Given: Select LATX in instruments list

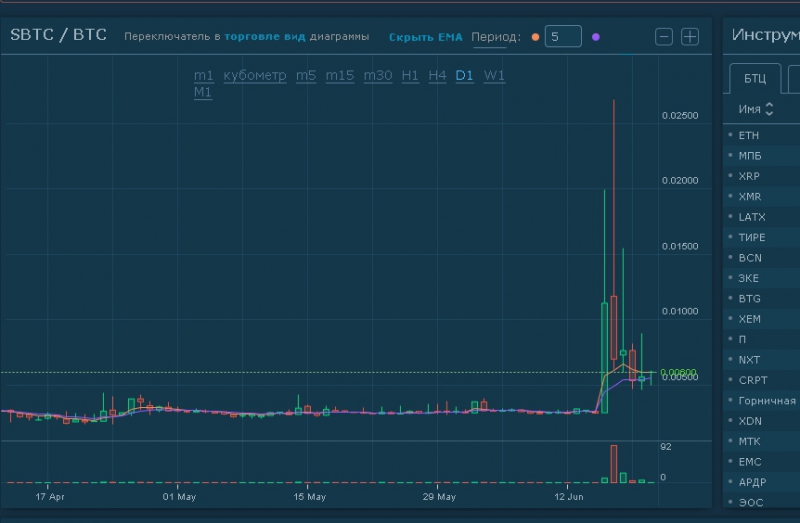Looking at the screenshot, I should [762, 217].
